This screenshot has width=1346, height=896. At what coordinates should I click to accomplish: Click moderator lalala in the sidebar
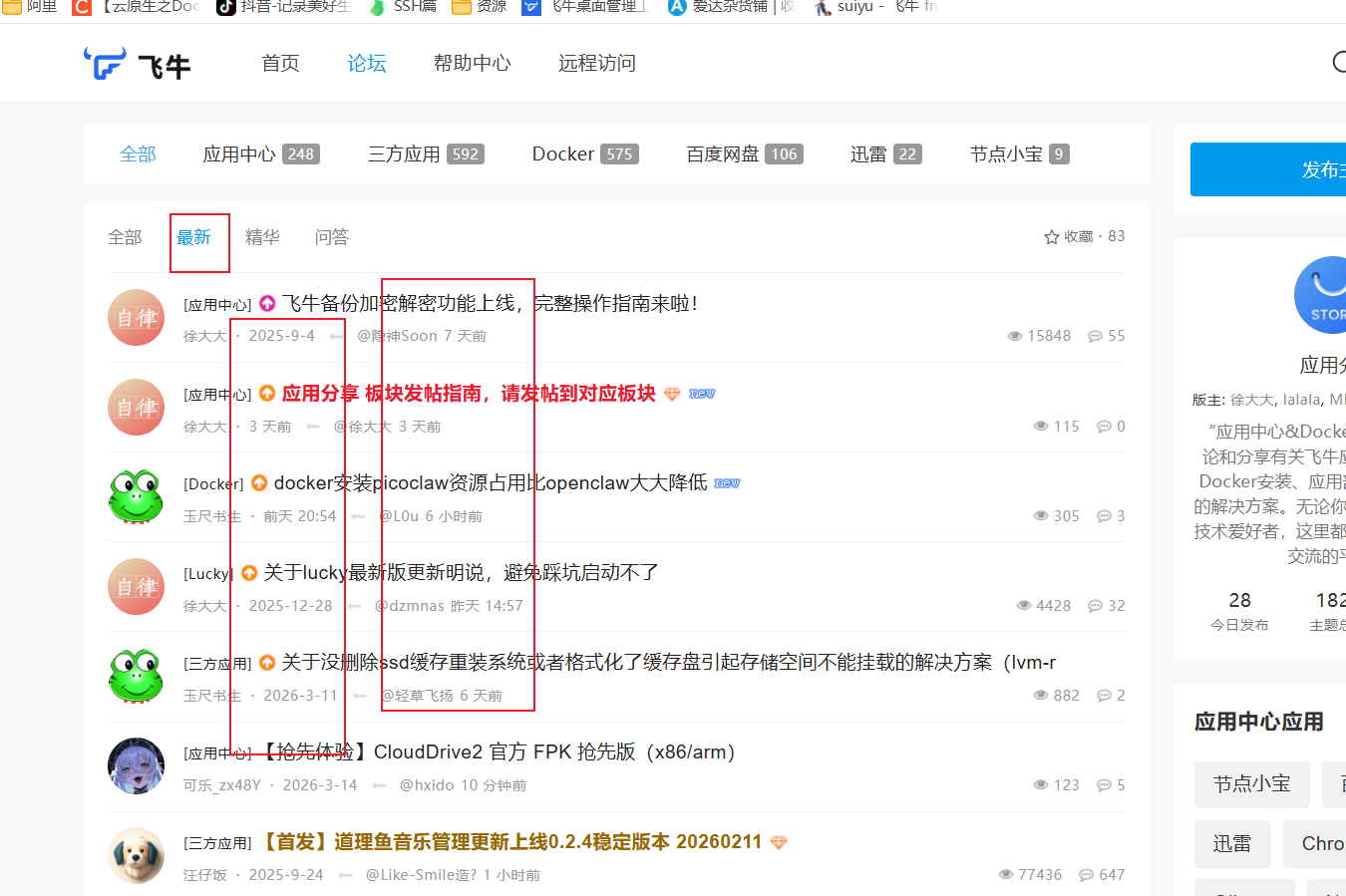coord(1302,400)
